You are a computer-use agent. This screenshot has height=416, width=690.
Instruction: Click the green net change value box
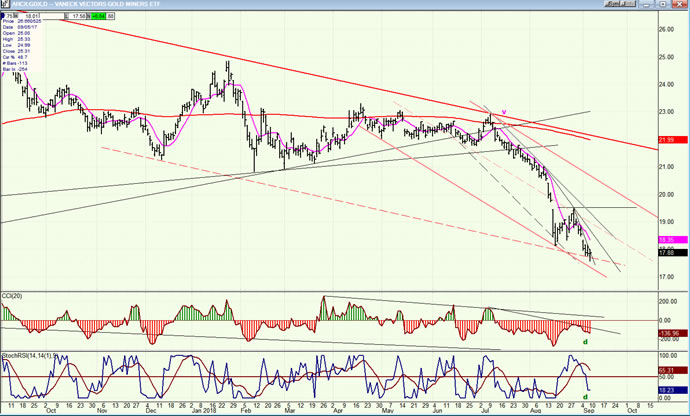[x=99, y=16]
